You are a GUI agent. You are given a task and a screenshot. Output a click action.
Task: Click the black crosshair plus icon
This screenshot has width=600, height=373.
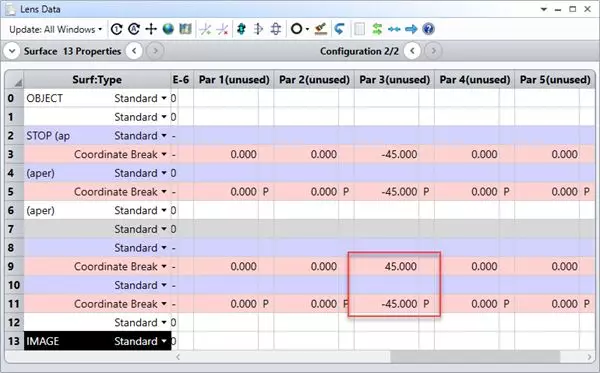[x=151, y=29]
